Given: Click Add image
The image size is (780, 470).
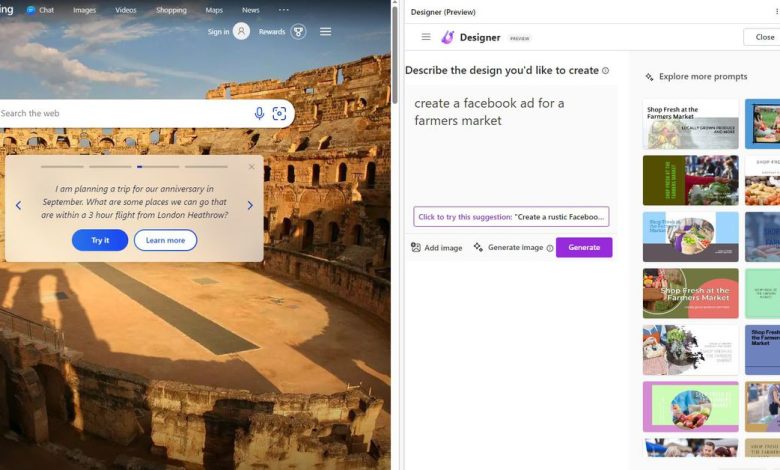Looking at the screenshot, I should pos(437,247).
